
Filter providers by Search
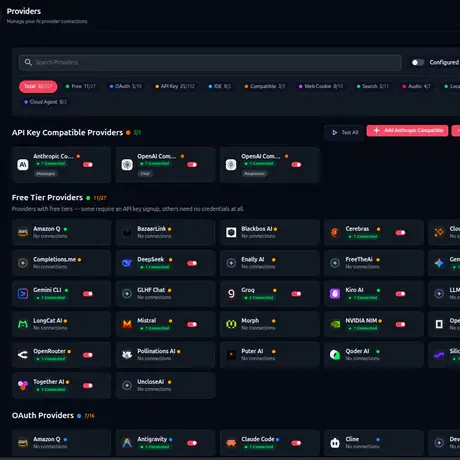coord(372,86)
